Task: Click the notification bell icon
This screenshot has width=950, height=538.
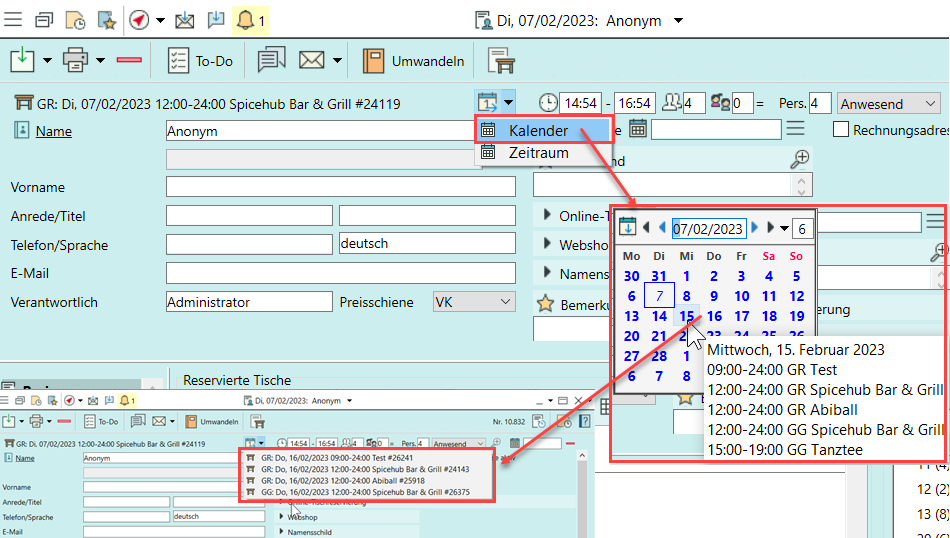Action: click(x=245, y=19)
